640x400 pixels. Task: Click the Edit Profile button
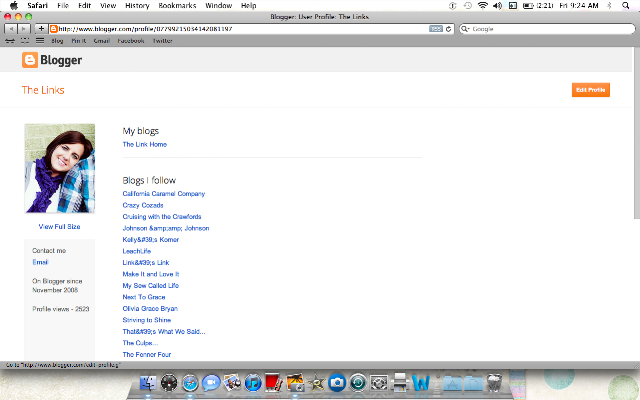pyautogui.click(x=591, y=90)
